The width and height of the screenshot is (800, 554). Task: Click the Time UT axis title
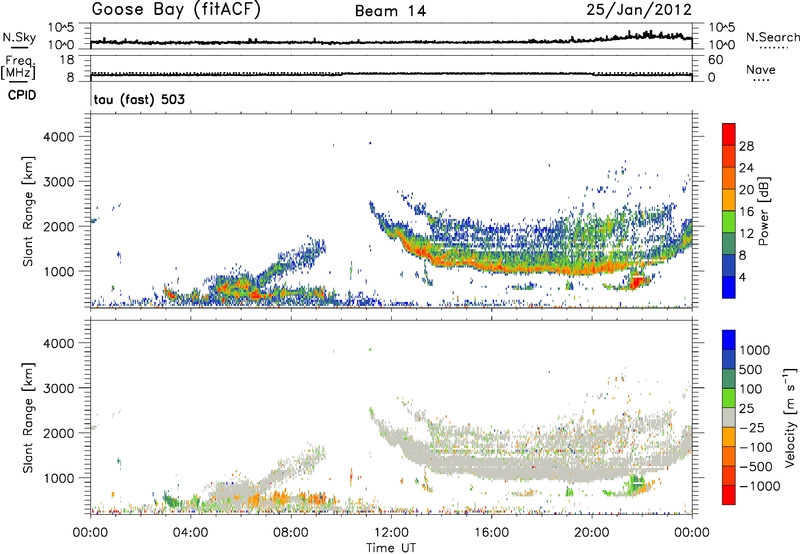click(x=391, y=548)
